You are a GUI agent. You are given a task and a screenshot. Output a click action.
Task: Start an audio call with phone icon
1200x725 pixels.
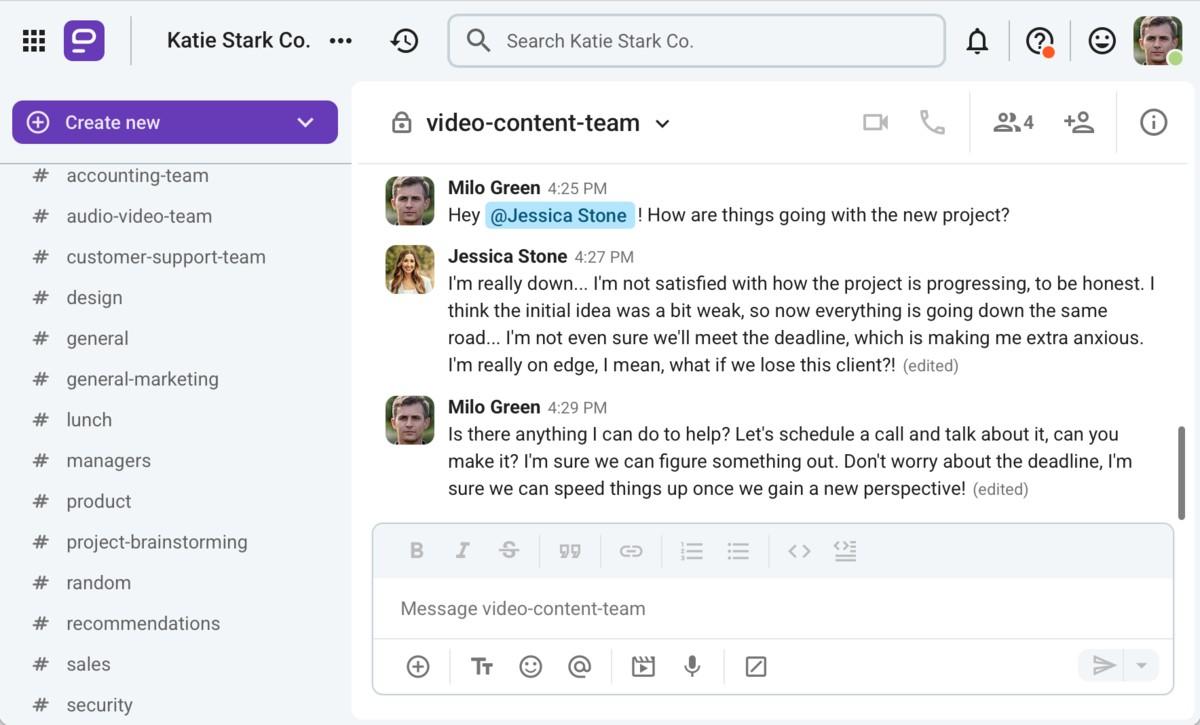(x=932, y=123)
